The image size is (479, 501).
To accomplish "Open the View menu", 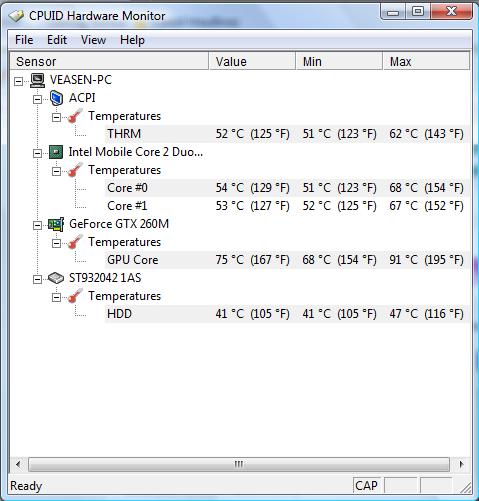I will [x=93, y=40].
